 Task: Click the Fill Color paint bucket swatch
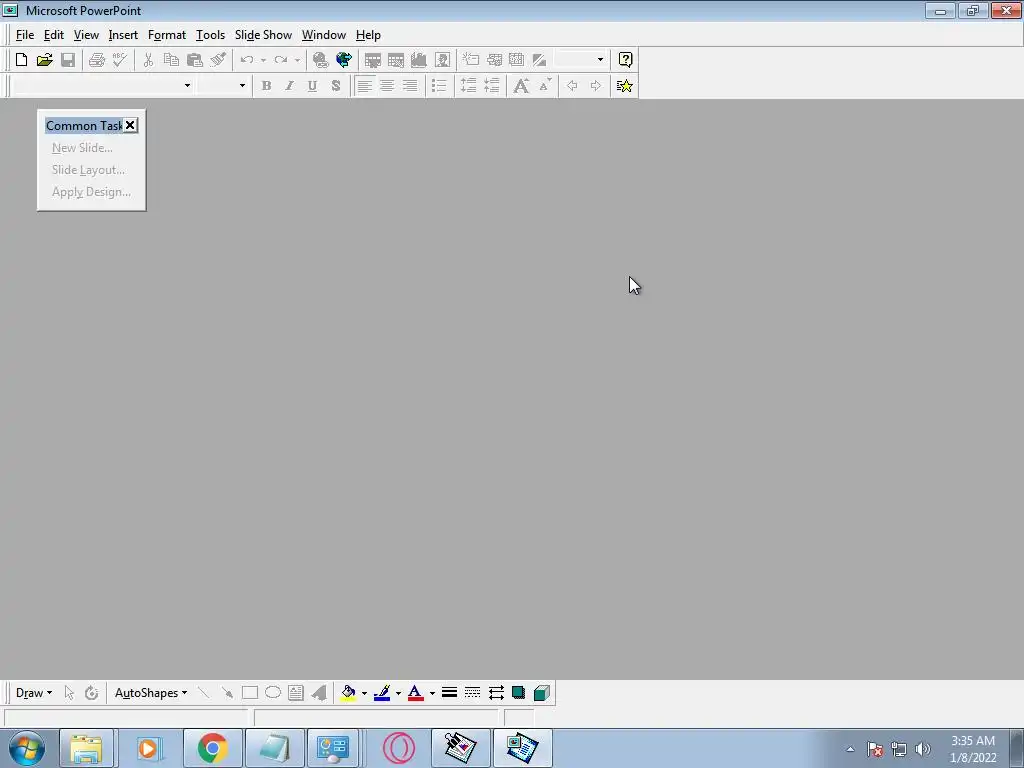[348, 693]
